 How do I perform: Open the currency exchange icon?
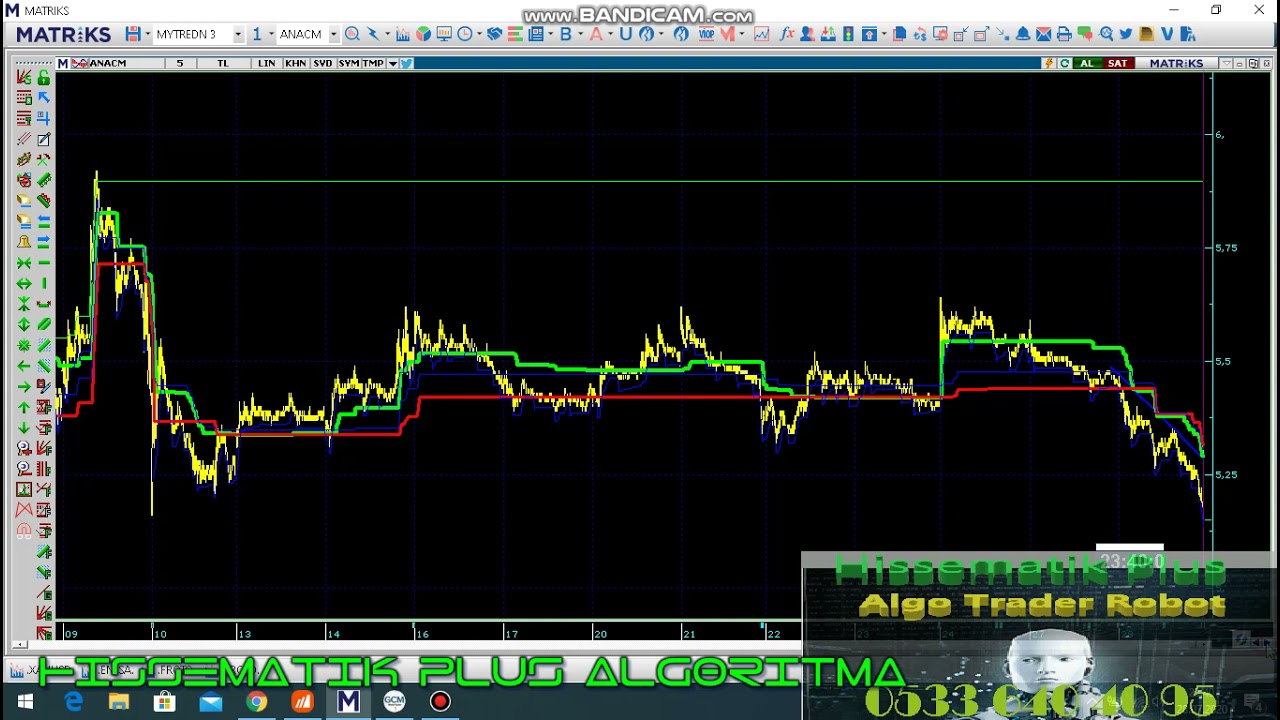[x=920, y=34]
